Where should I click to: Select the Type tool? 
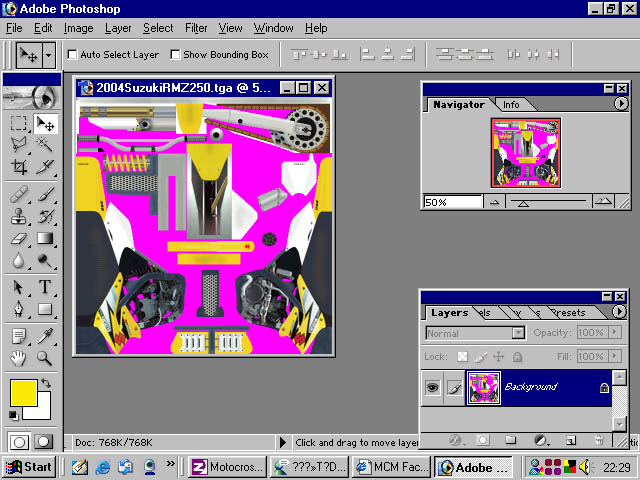pos(45,287)
